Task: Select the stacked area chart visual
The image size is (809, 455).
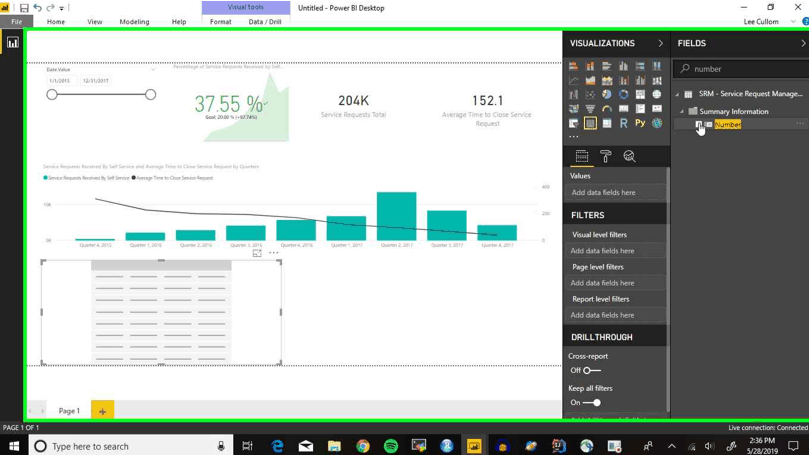Action: coord(607,80)
